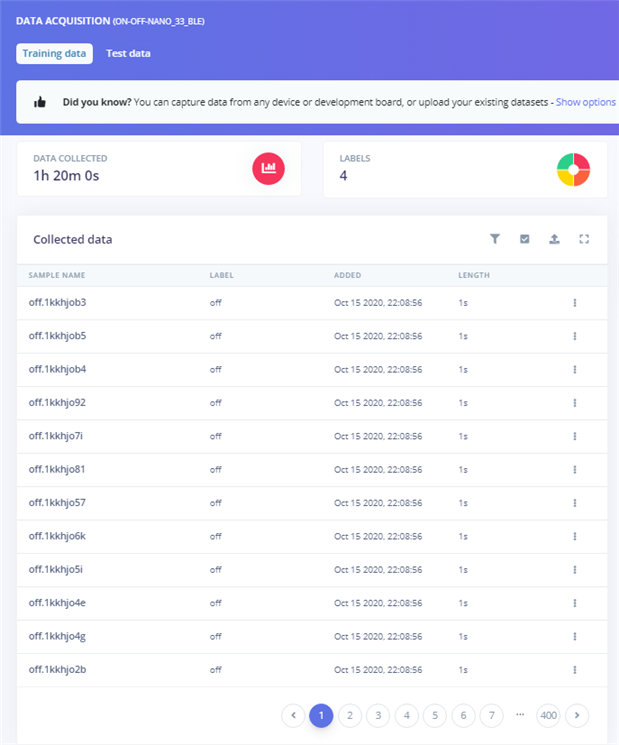The image size is (619, 745).
Task: Select the sample row off.1kkhjo6k
Action: pos(57,536)
